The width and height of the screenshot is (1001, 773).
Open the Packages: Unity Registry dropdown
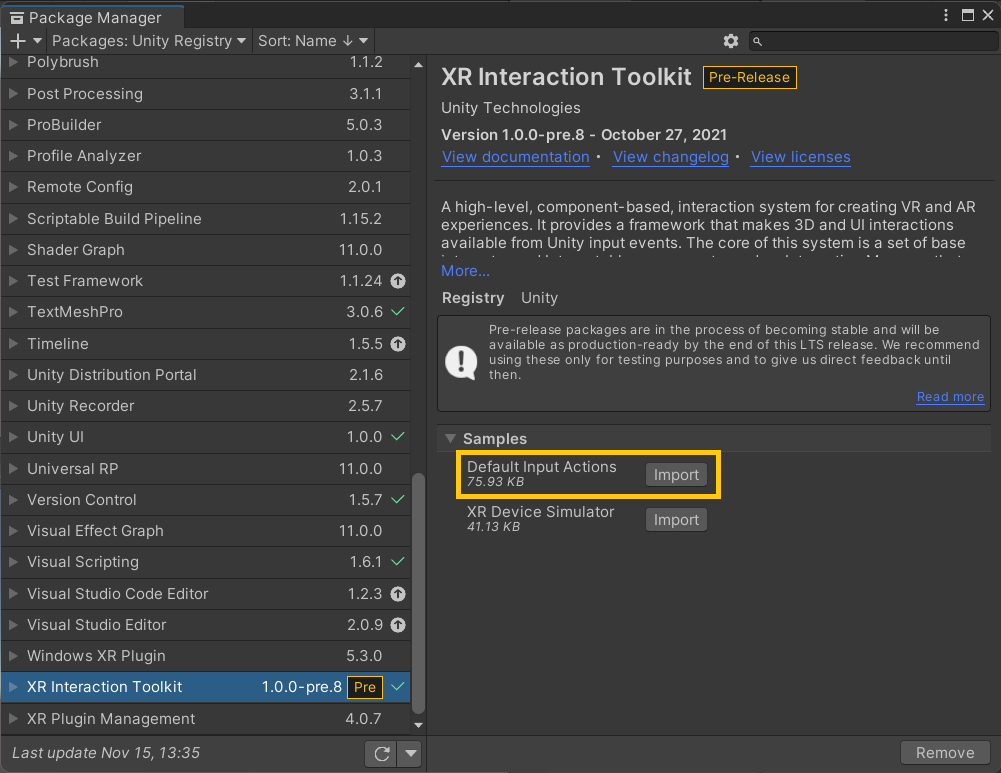(x=149, y=41)
